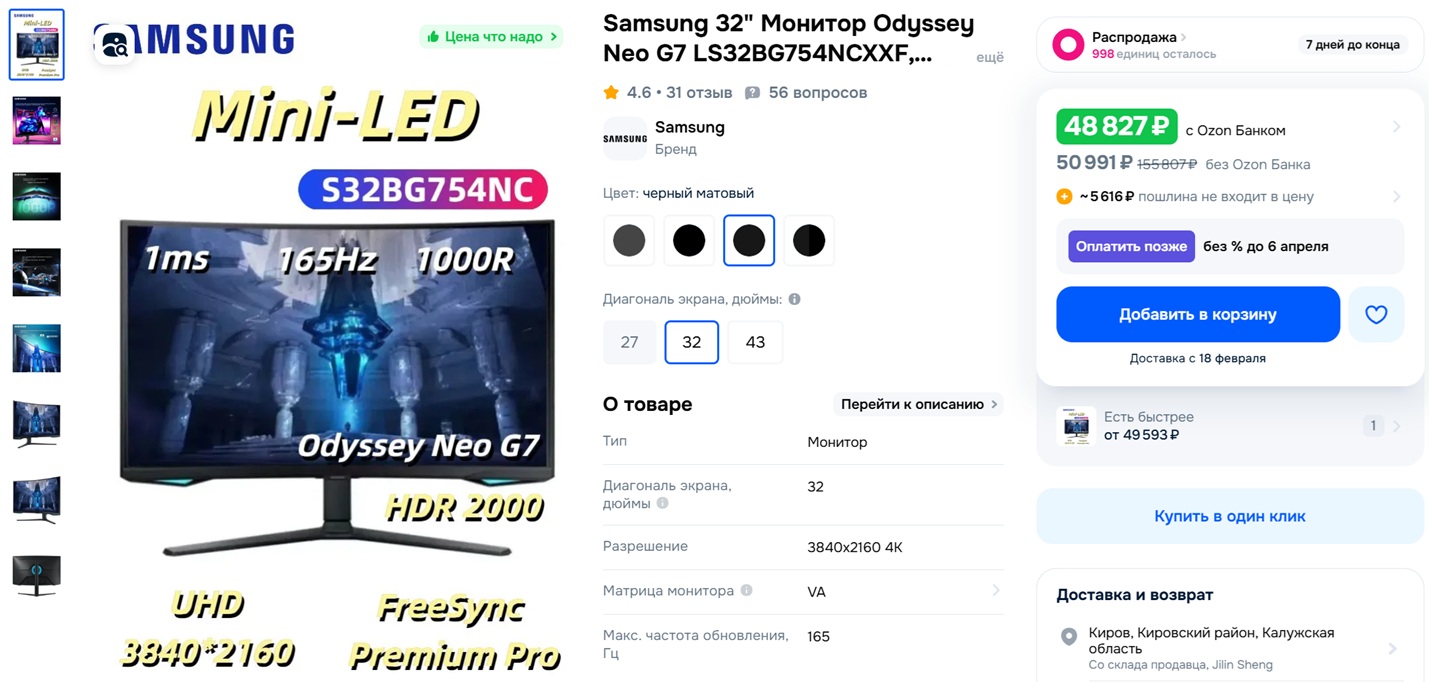
Task: Open the second product thumbnail image
Action: [37, 120]
